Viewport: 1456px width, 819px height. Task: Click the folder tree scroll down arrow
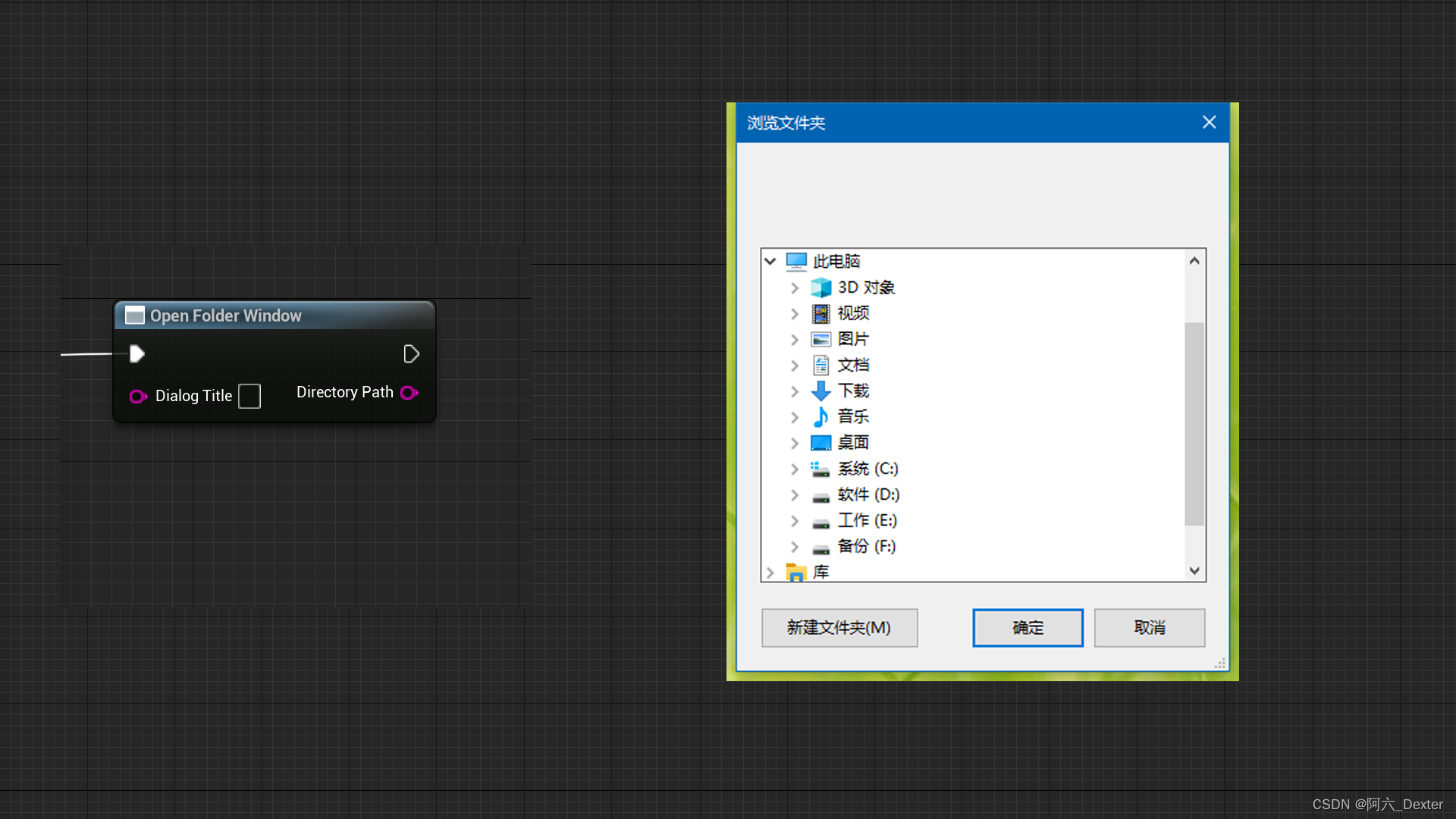click(x=1194, y=570)
